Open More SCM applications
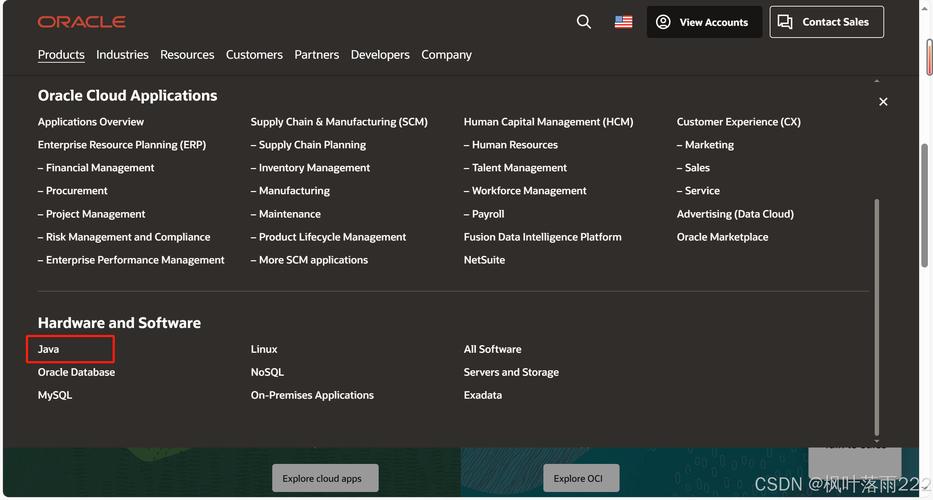Image resolution: width=933 pixels, height=500 pixels. coord(309,260)
